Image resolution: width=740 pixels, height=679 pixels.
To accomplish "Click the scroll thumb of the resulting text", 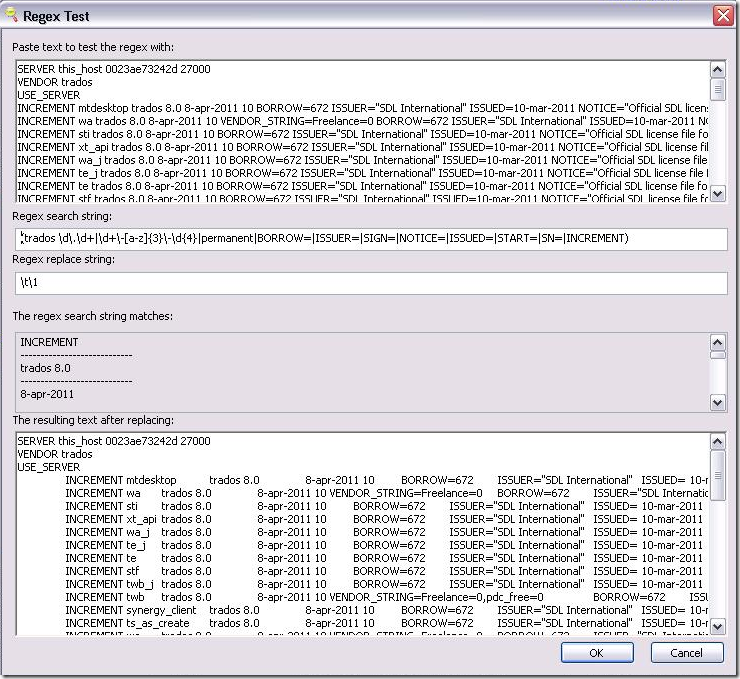I will 718,475.
